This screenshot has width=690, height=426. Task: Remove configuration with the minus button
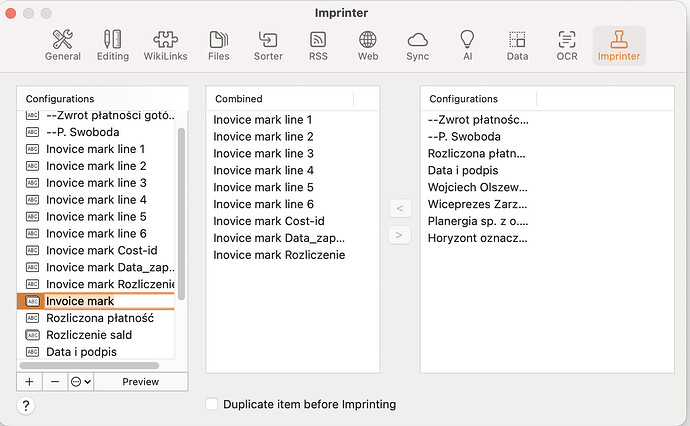point(55,381)
